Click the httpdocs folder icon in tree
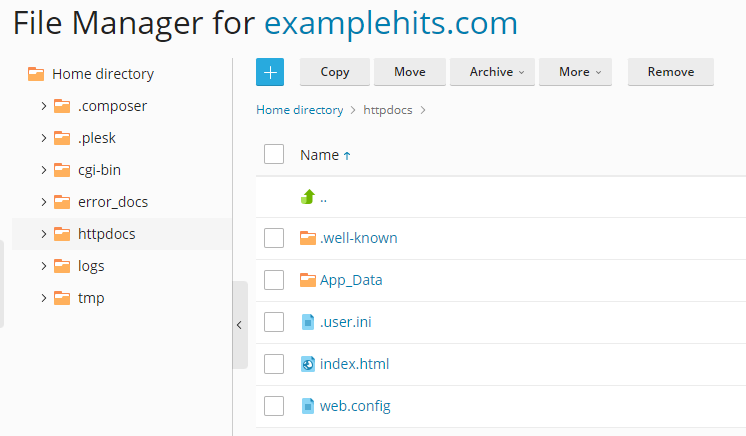 click(62, 234)
